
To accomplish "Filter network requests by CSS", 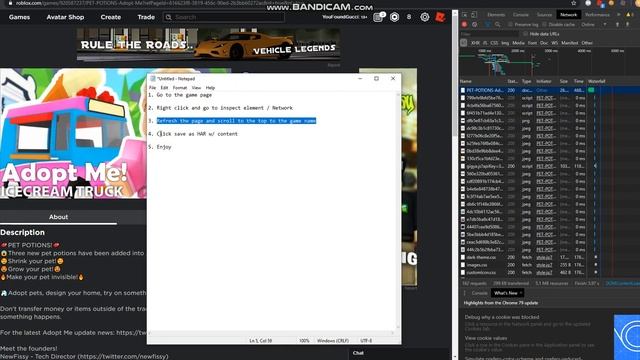I will [x=494, y=43].
